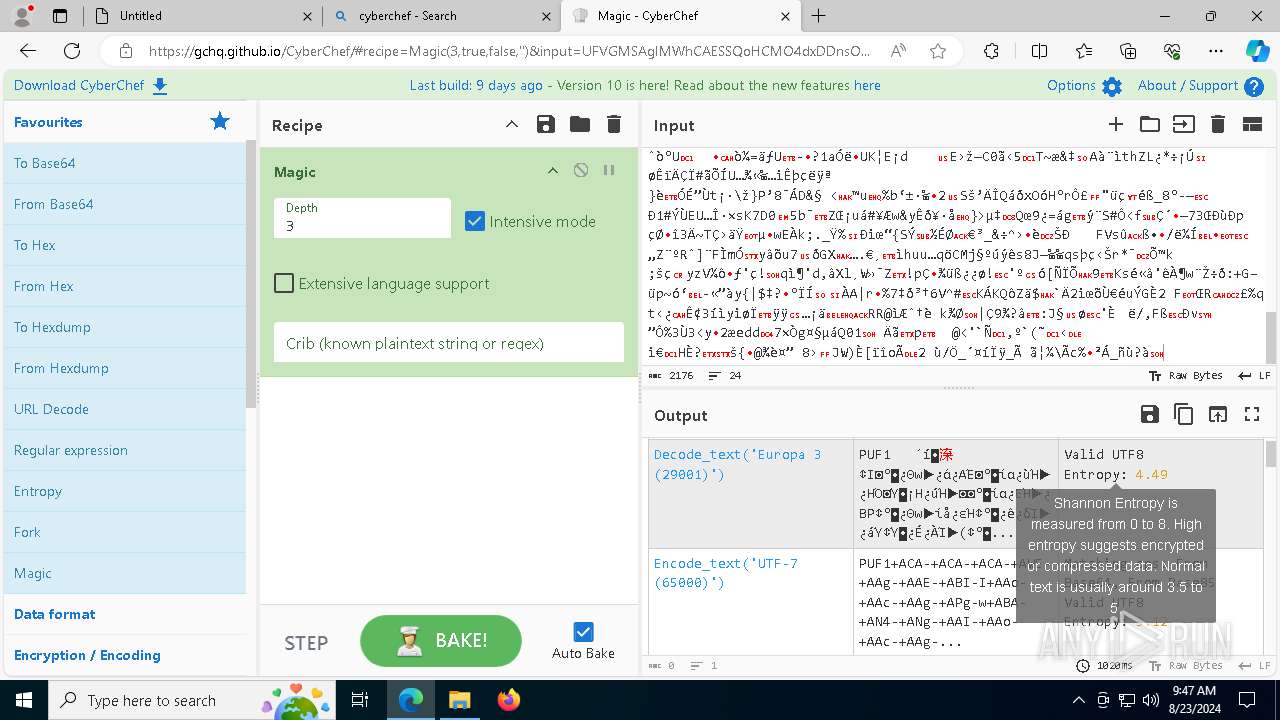Toggle the Intensive mode checkbox

point(475,221)
